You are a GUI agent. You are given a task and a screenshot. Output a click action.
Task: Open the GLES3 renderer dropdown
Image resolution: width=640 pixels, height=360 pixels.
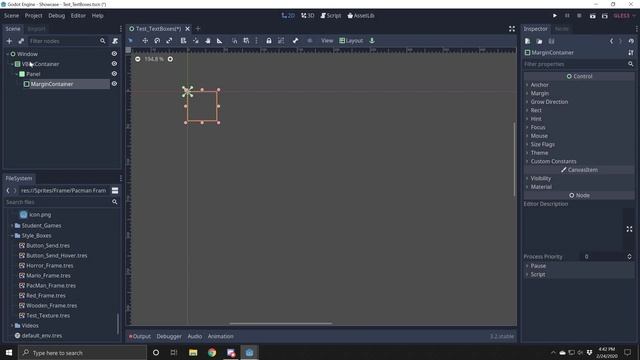pyautogui.click(x=624, y=16)
